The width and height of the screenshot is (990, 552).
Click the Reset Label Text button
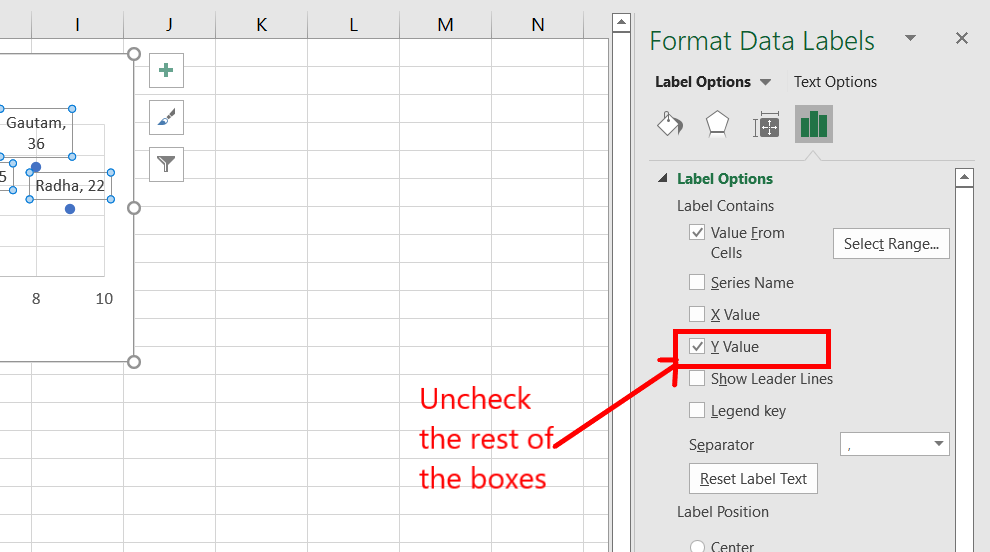753,479
